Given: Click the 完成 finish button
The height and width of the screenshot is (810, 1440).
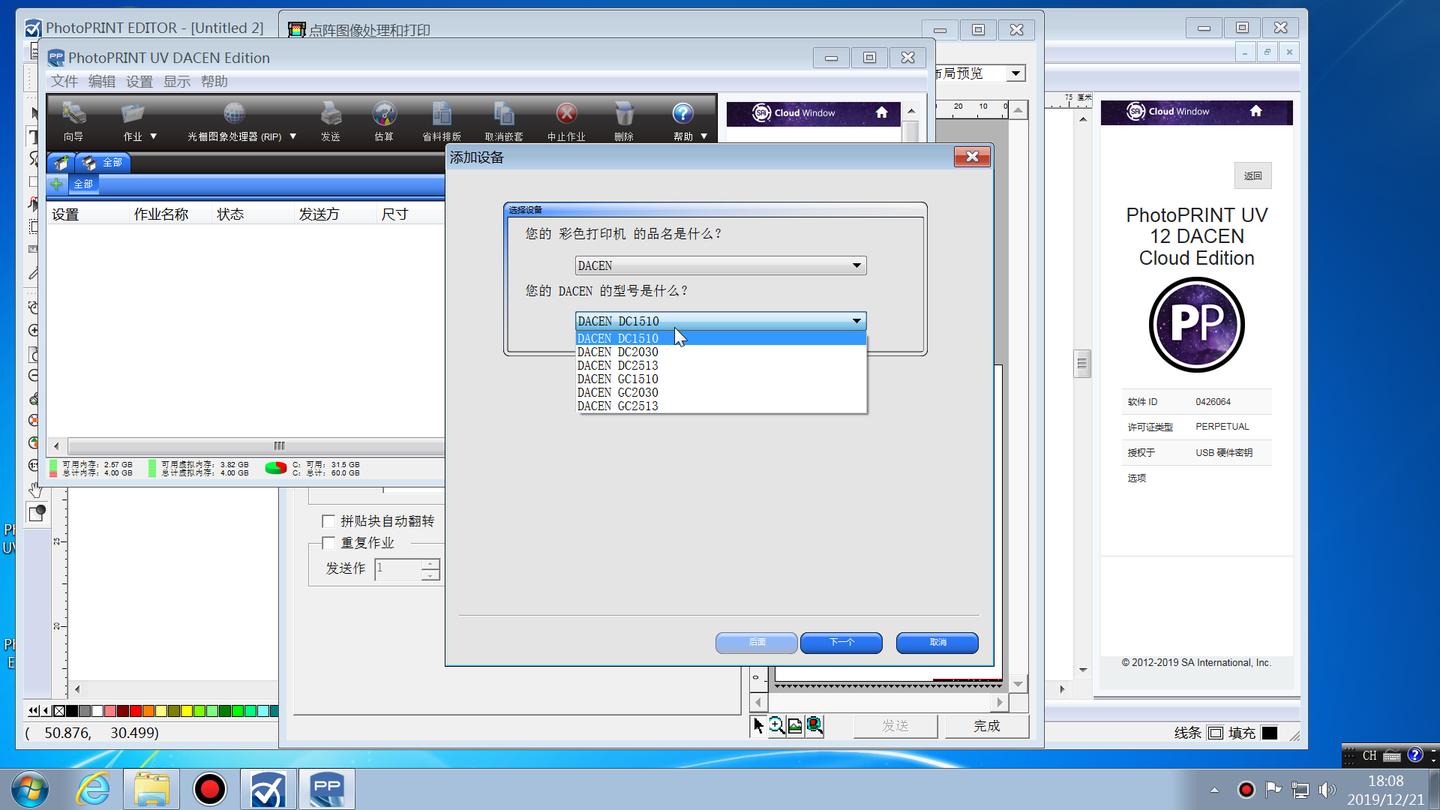Looking at the screenshot, I should [987, 726].
